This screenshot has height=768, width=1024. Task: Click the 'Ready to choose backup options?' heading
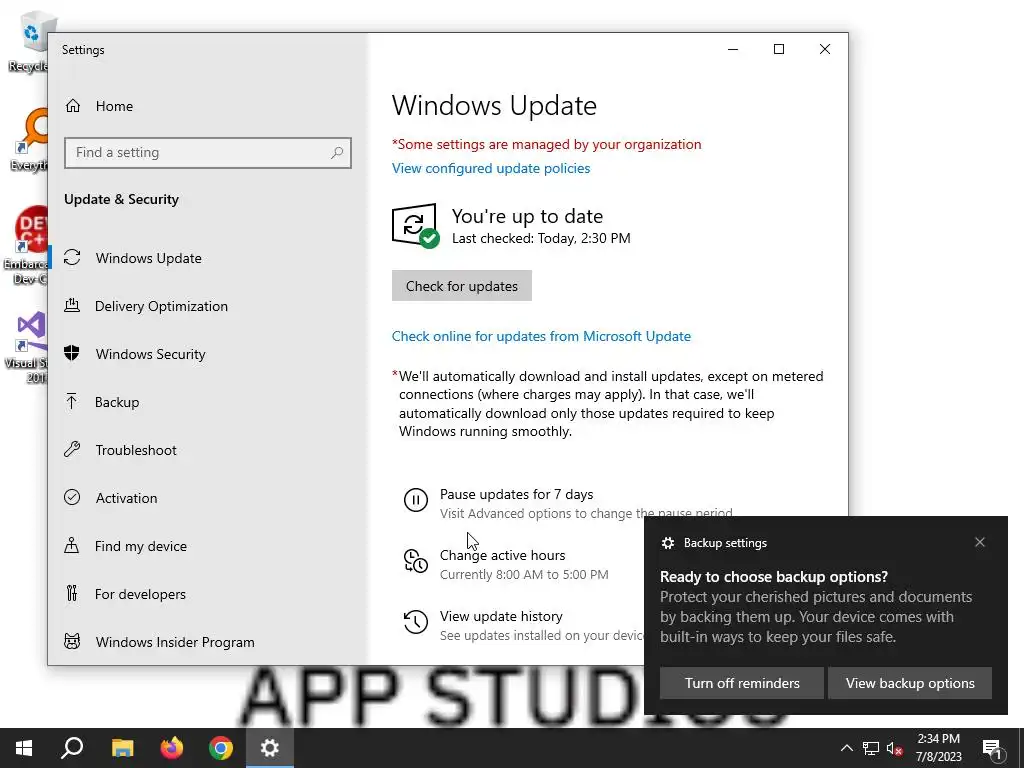tap(774, 577)
